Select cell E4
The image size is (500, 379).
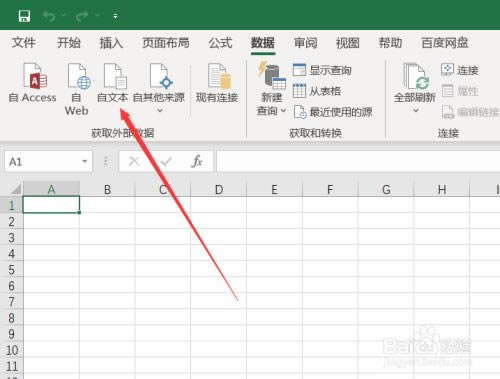pyautogui.click(x=274, y=253)
